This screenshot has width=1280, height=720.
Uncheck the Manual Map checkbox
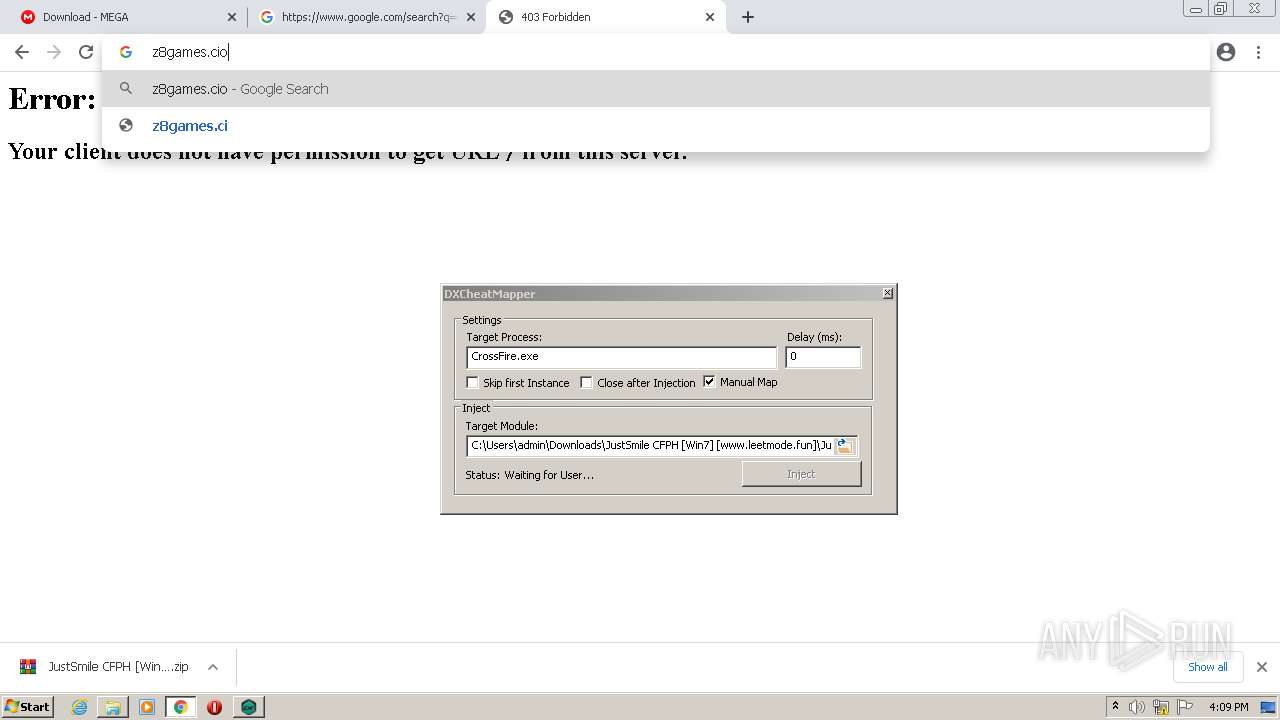pos(710,382)
